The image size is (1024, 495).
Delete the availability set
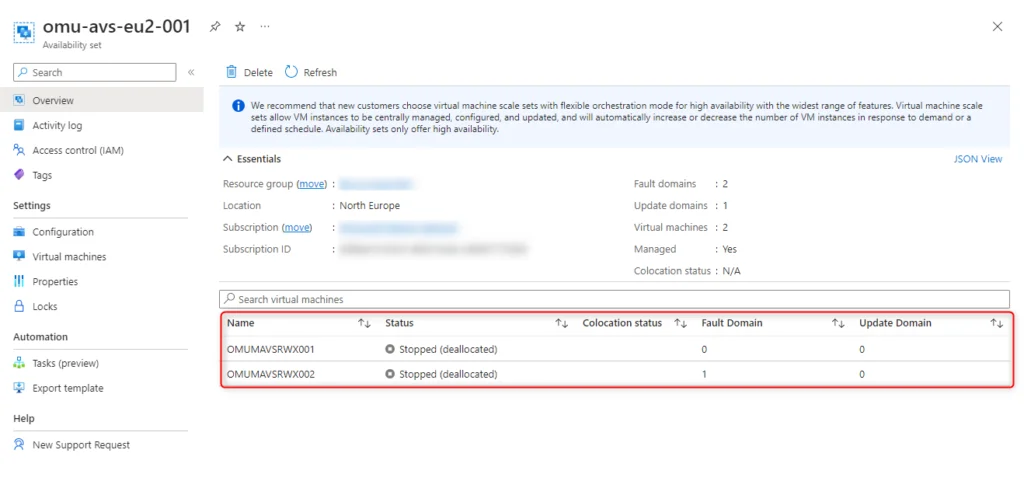click(x=249, y=72)
